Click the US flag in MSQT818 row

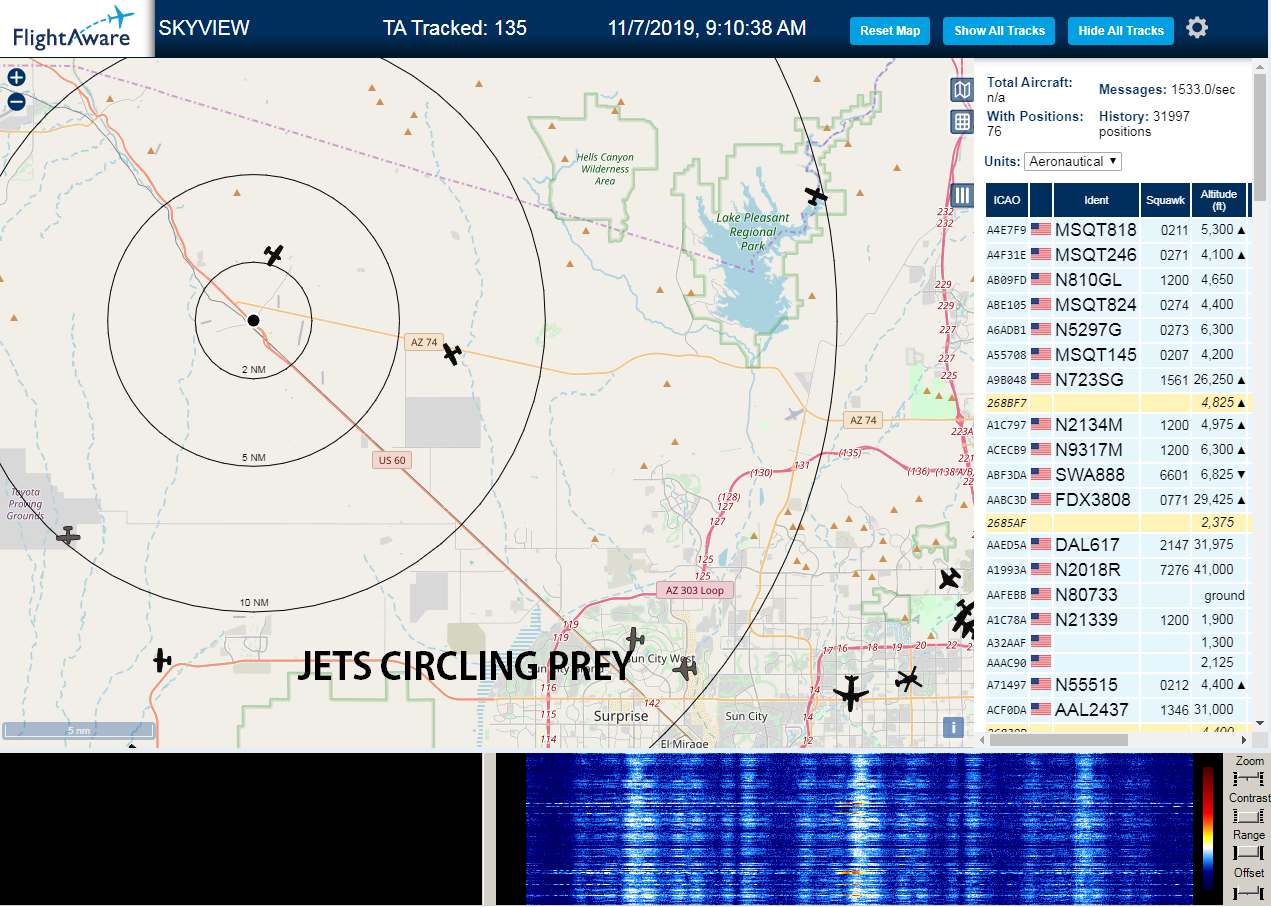[x=1041, y=229]
